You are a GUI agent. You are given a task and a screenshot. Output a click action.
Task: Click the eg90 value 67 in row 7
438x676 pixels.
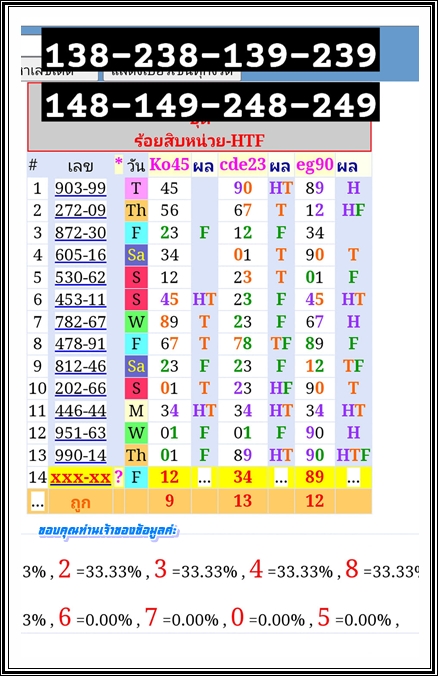tap(315, 322)
